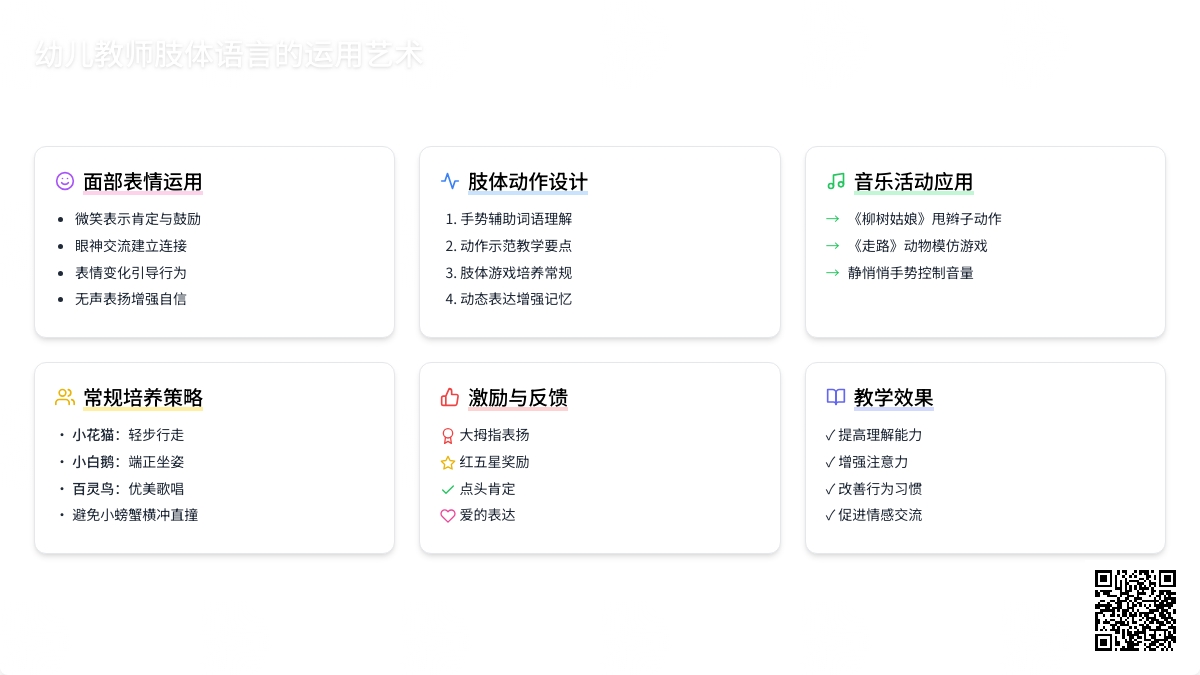Click the green arrow before 《柳树姑娘》甩辫子动作
Viewport: 1200px width, 675px height.
pos(832,219)
